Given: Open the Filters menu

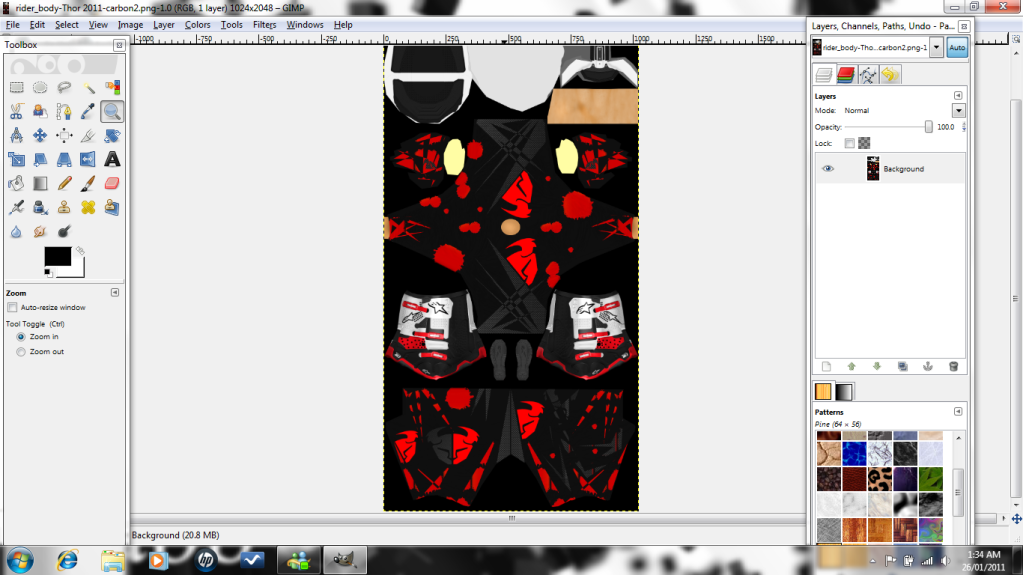Looking at the screenshot, I should 264,25.
